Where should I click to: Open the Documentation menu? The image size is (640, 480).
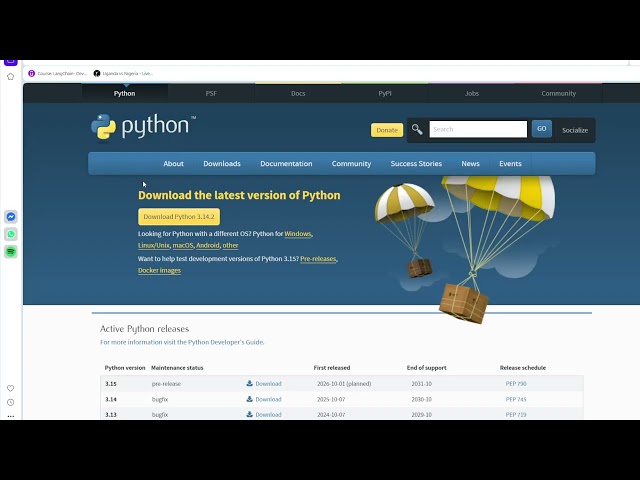pyautogui.click(x=286, y=164)
